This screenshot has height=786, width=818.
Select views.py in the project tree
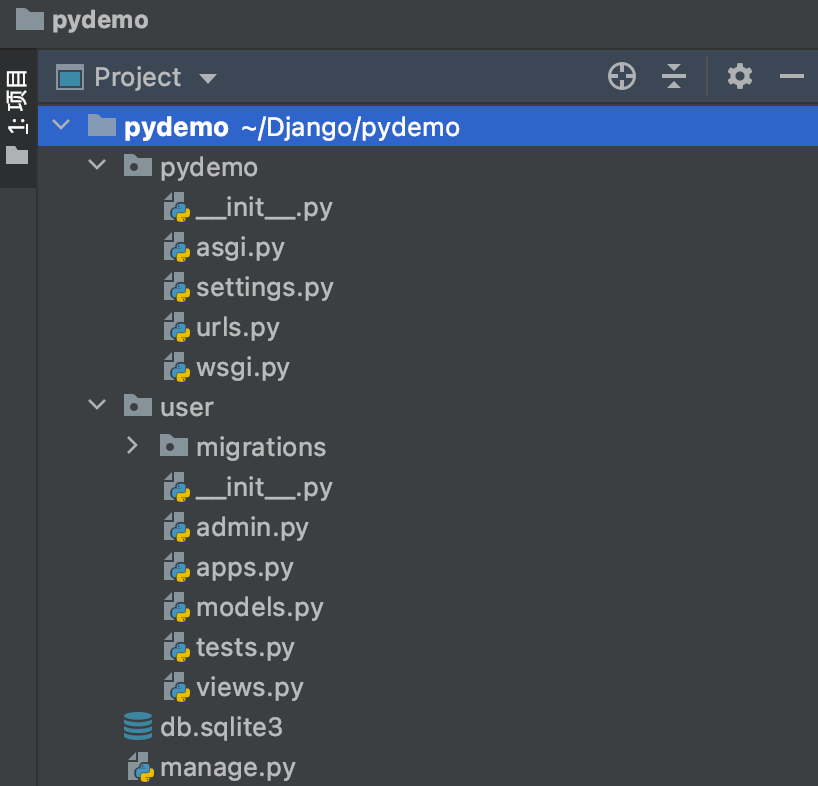tap(249, 687)
